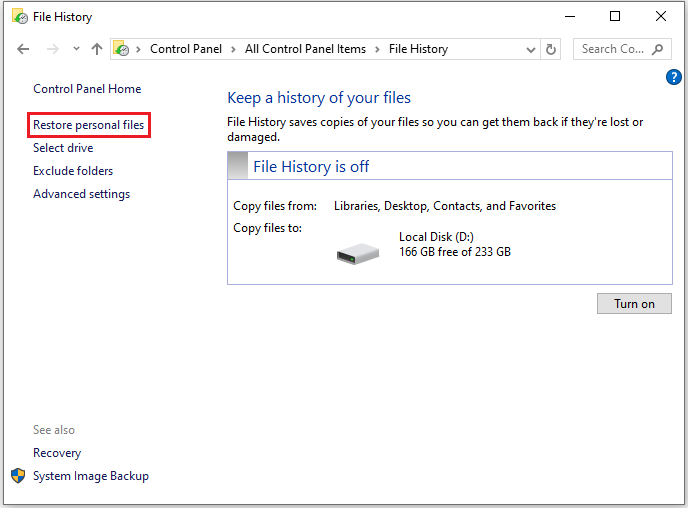Open Restore personal files
Viewport: 688px width, 508px height.
pyautogui.click(x=89, y=125)
